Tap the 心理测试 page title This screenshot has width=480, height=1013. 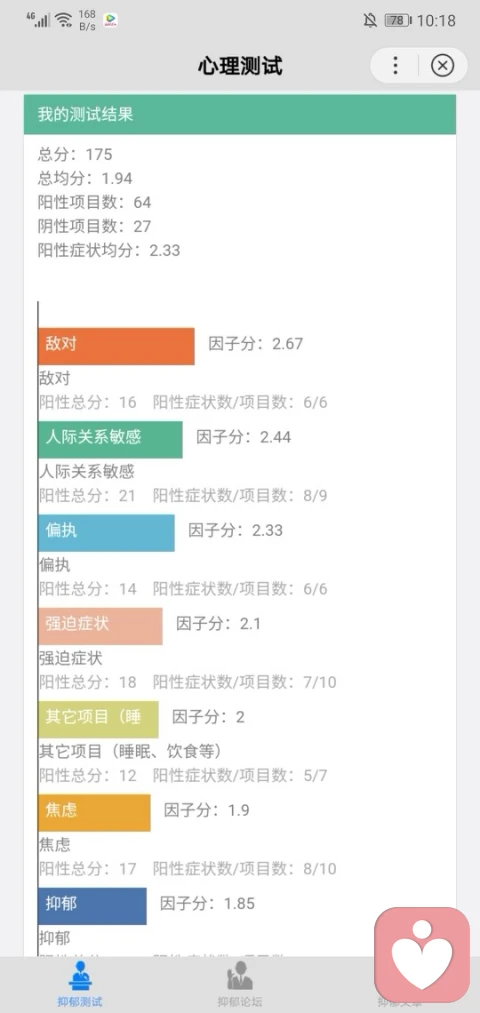240,65
